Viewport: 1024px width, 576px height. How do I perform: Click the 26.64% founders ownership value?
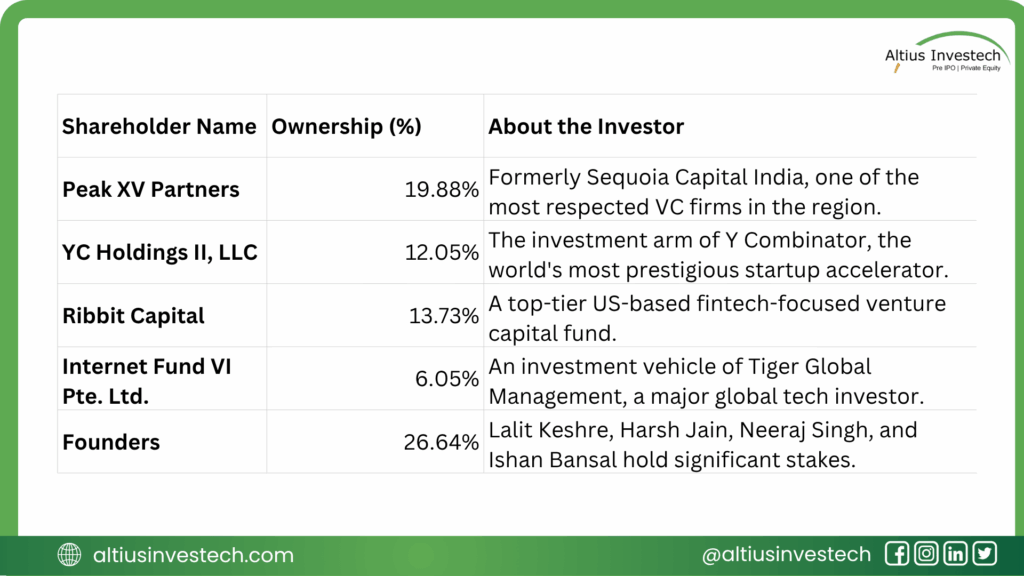coord(442,442)
